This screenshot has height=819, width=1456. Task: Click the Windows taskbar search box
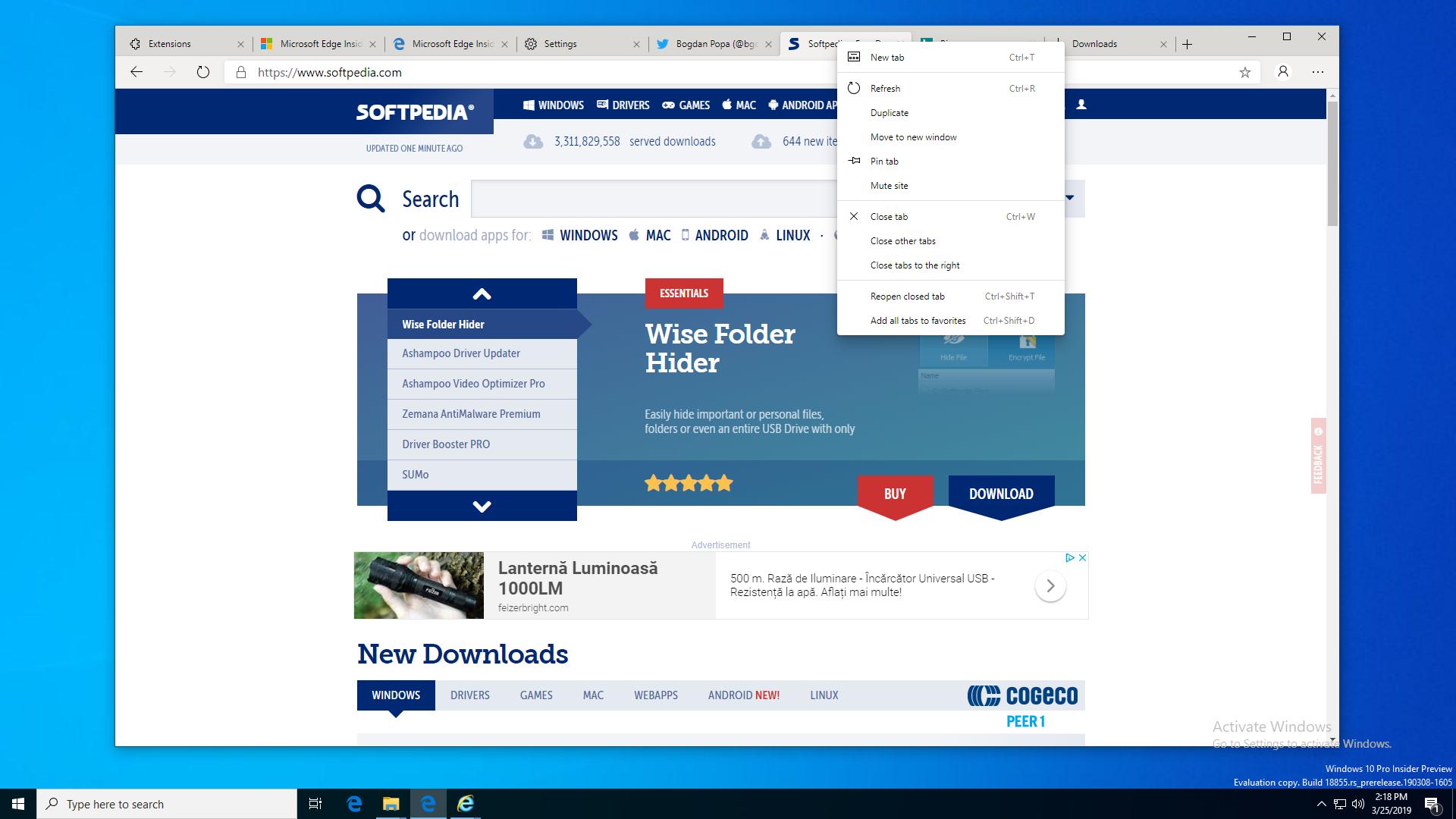167,804
